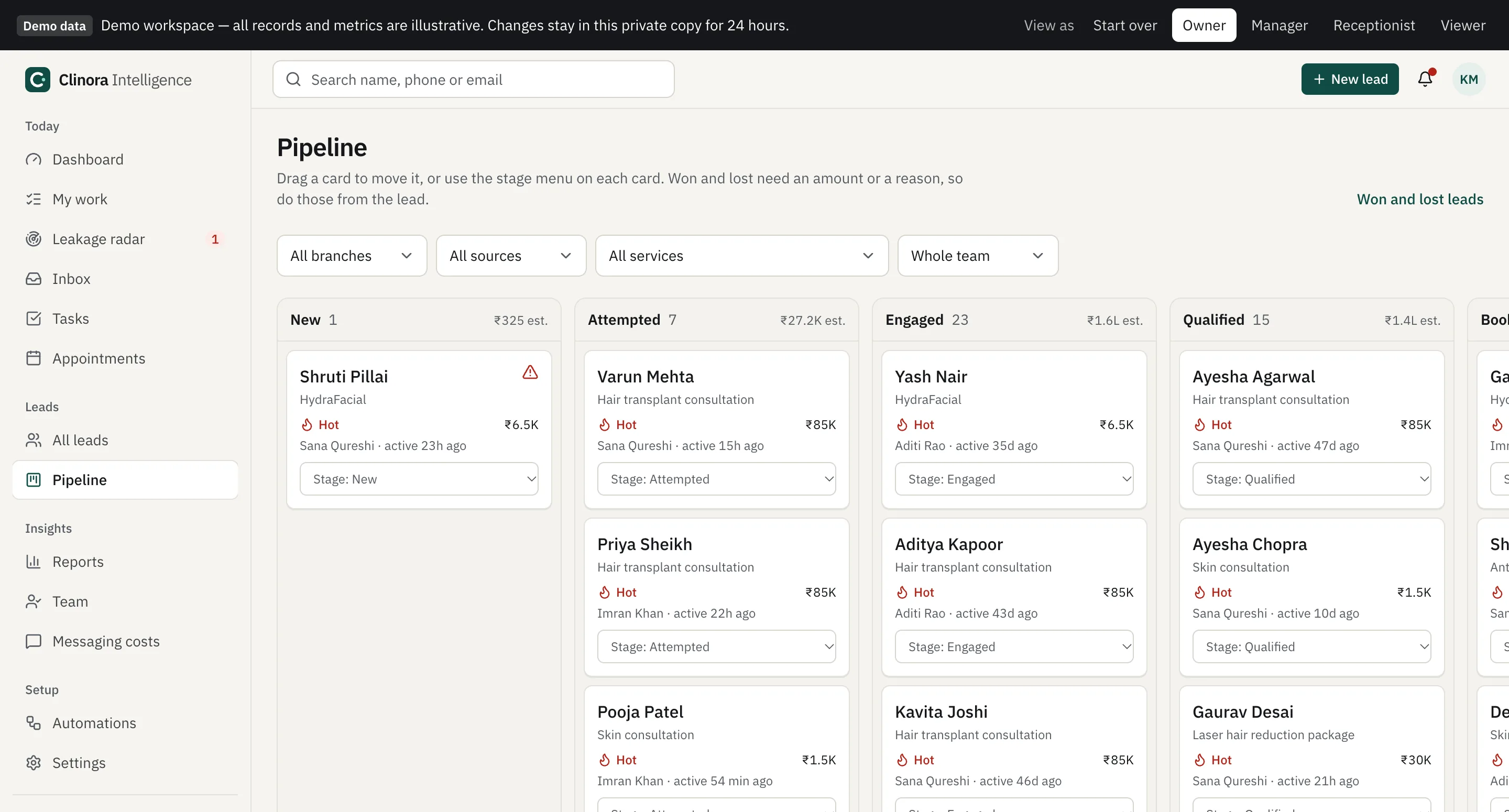Click the Engaged column header
Screen dimensions: 1509x812
[1014, 320]
